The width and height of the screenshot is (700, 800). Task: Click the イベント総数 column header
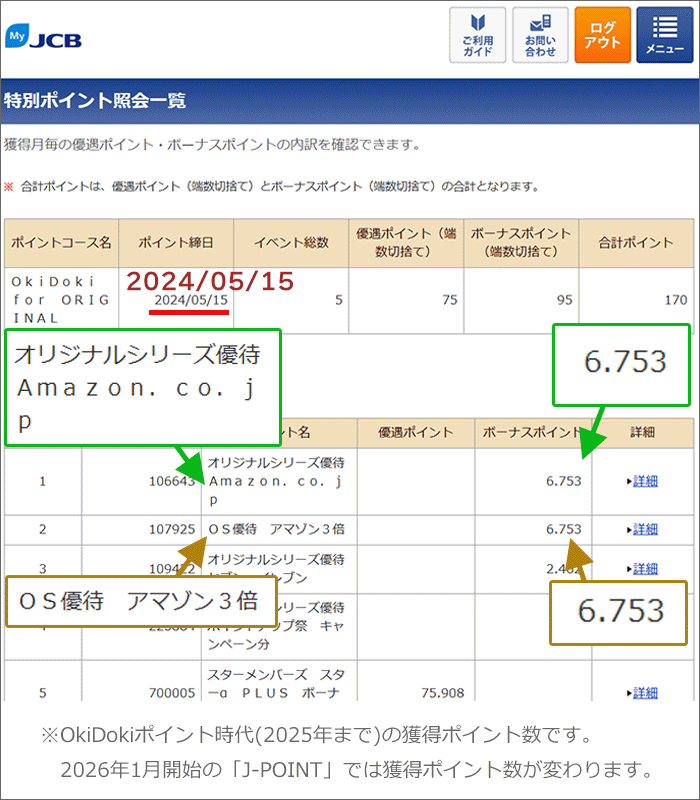(291, 243)
